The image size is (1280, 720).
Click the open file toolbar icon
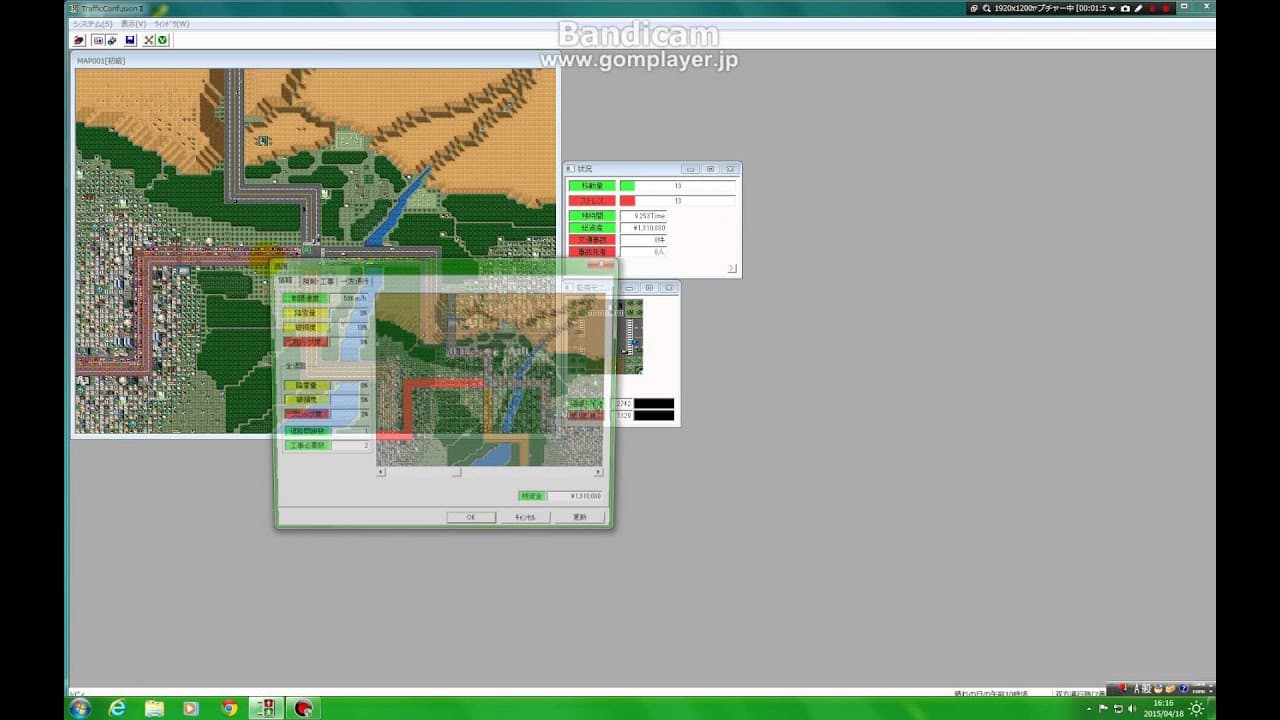tap(80, 40)
